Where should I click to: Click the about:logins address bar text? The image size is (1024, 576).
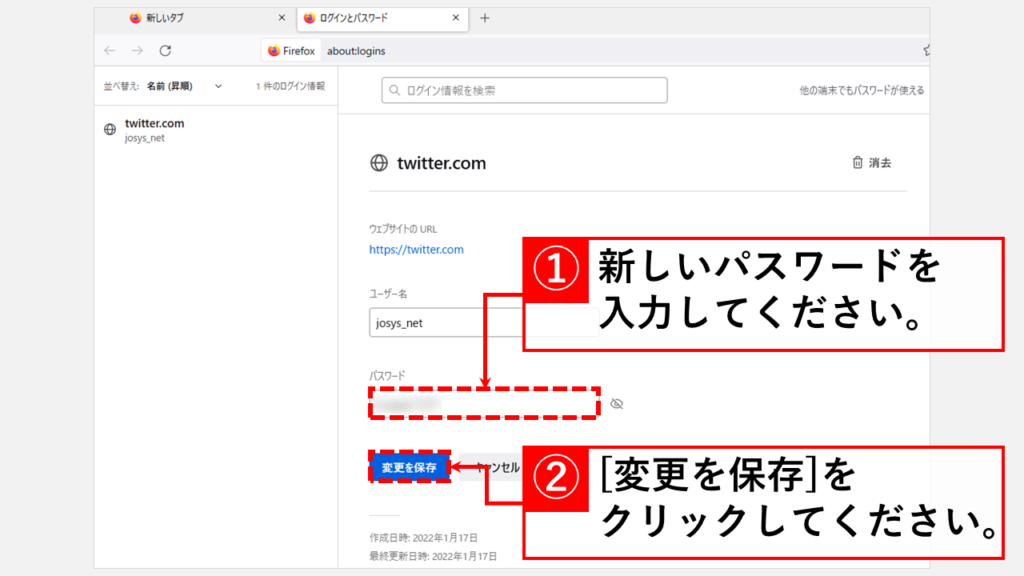pos(356,51)
